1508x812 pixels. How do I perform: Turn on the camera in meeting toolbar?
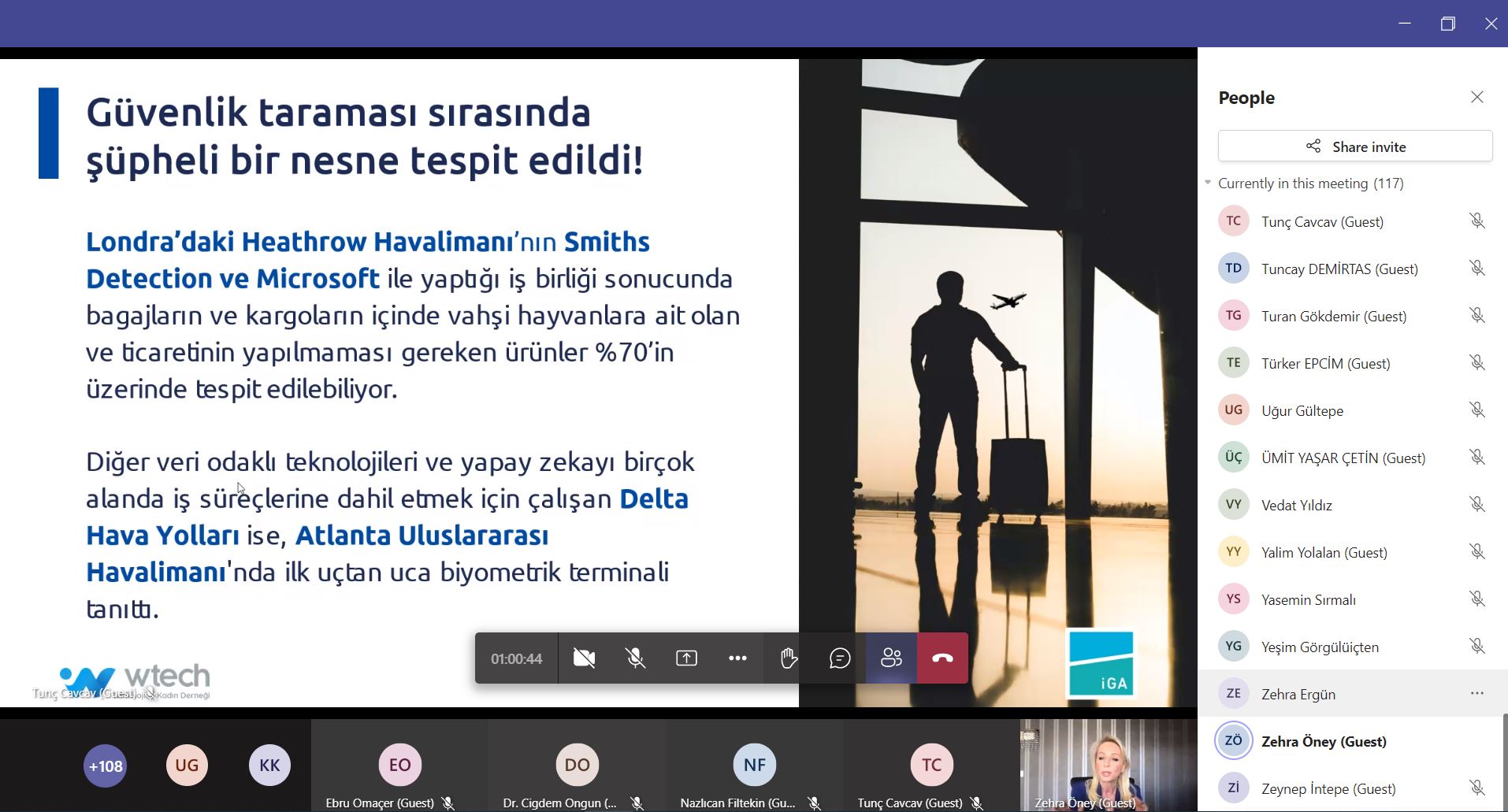point(584,658)
